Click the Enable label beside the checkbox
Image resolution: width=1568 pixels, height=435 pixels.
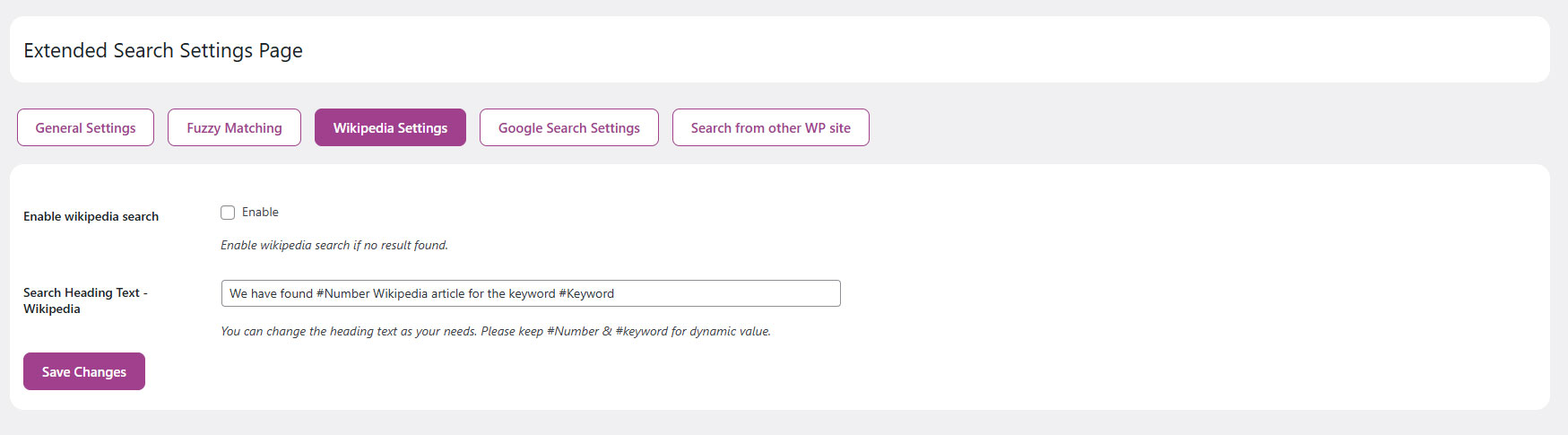coord(260,213)
